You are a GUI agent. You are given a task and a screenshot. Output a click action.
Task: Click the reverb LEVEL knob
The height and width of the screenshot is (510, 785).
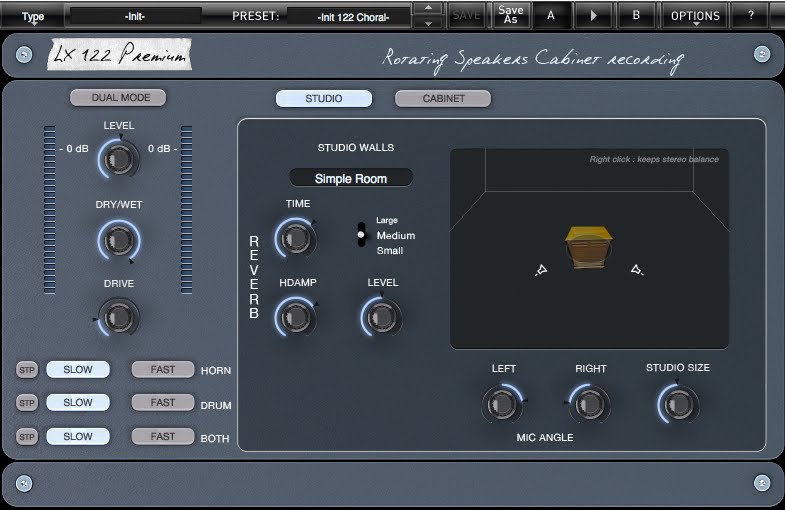[381, 317]
